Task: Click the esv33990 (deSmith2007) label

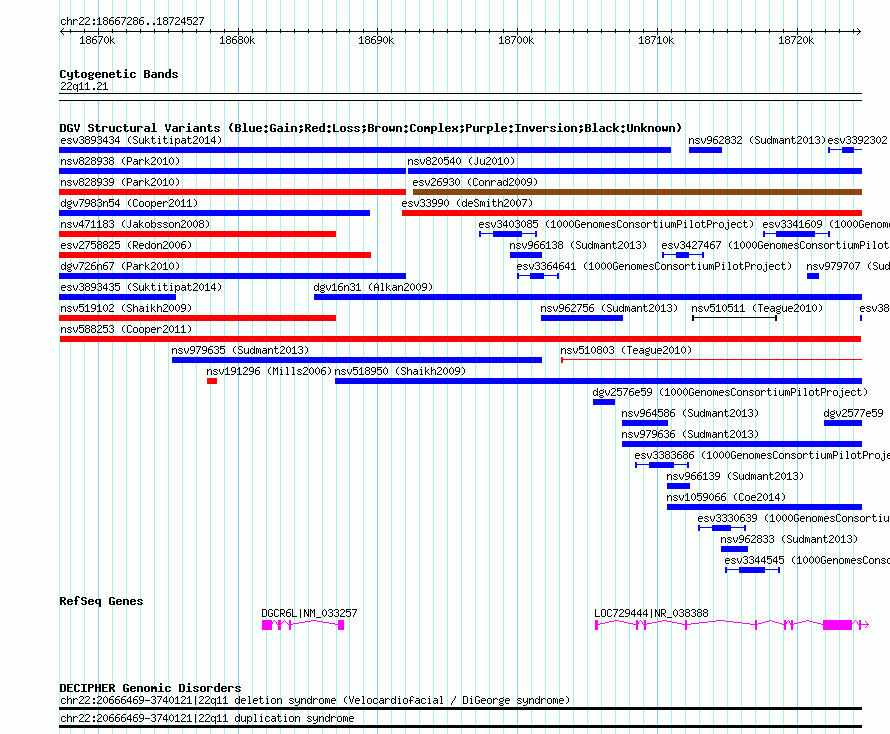Action: click(467, 203)
